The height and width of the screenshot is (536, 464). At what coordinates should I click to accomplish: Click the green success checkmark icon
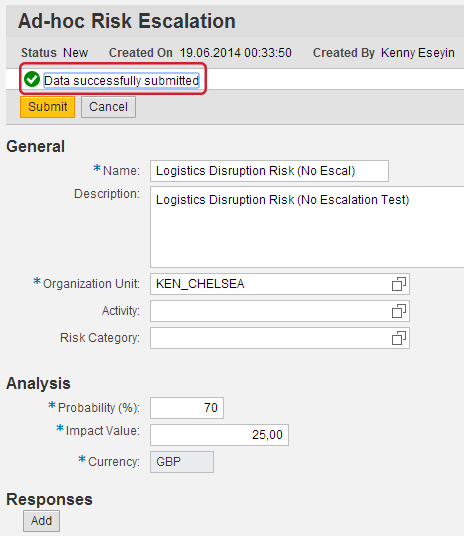pyautogui.click(x=32, y=79)
